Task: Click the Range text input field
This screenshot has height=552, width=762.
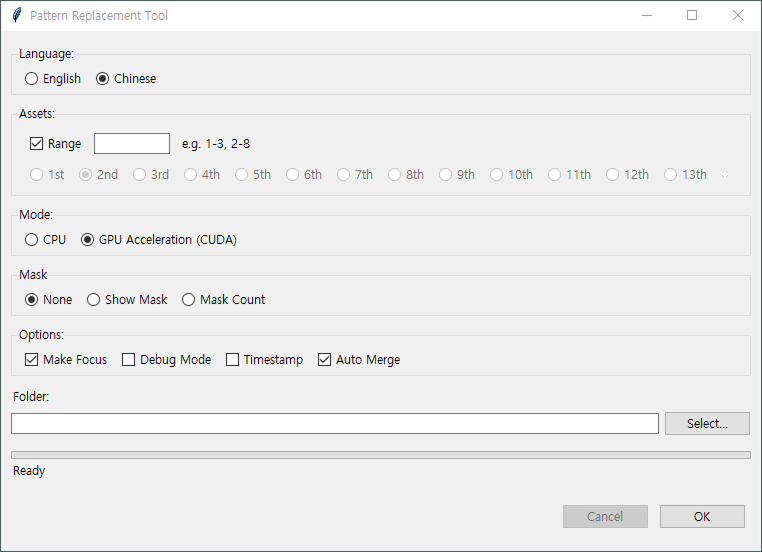Action: tap(132, 144)
